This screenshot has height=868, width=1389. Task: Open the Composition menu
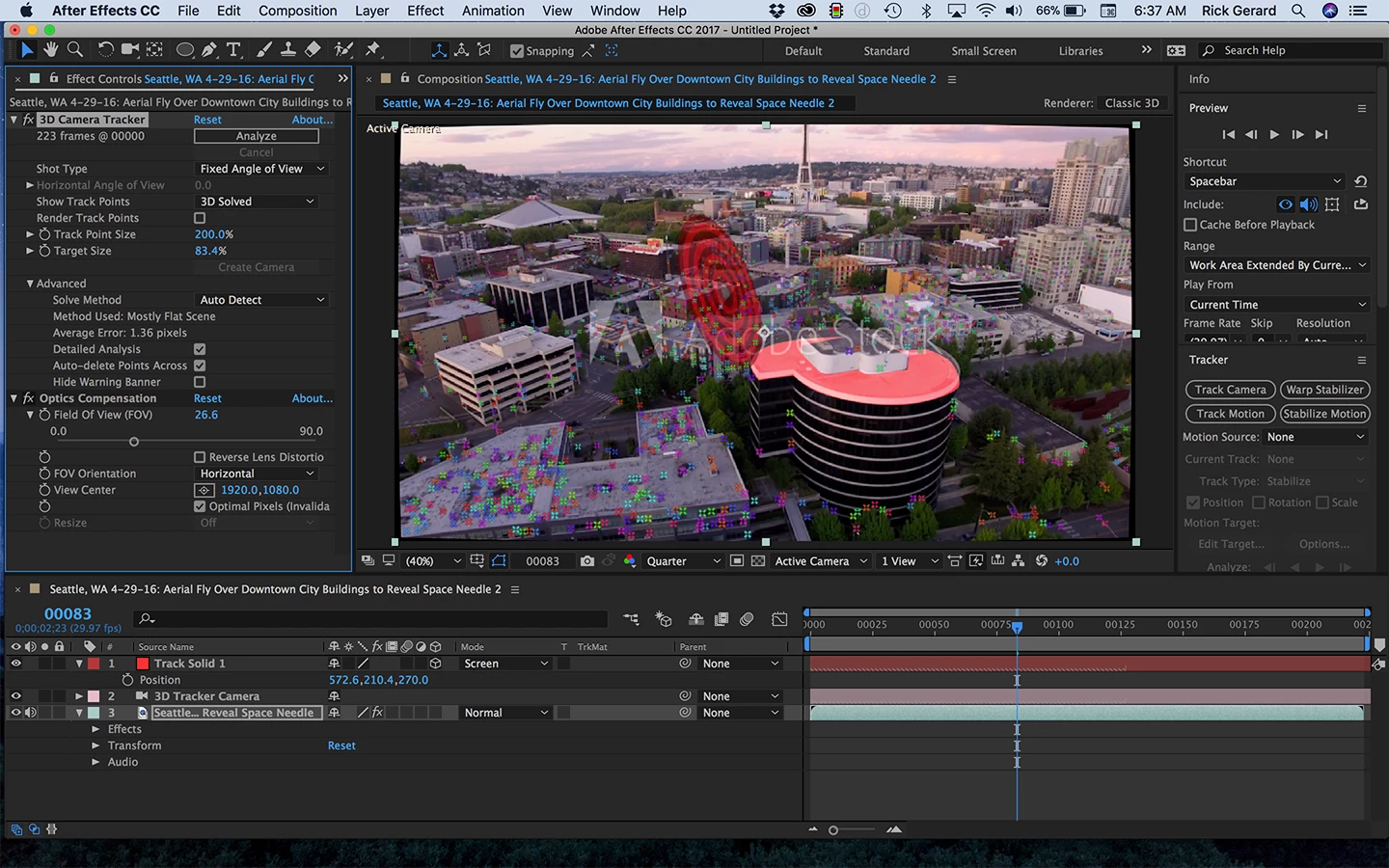(297, 11)
